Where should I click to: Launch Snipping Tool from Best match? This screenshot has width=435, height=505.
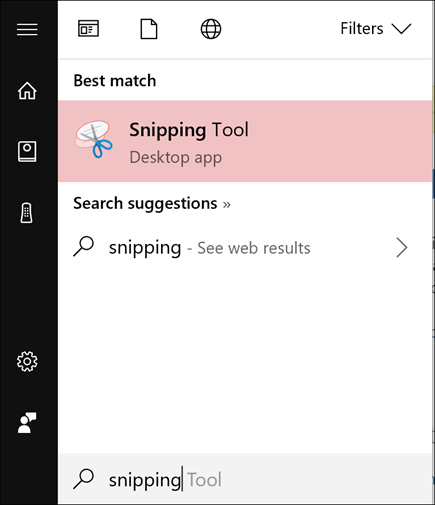tap(245, 141)
